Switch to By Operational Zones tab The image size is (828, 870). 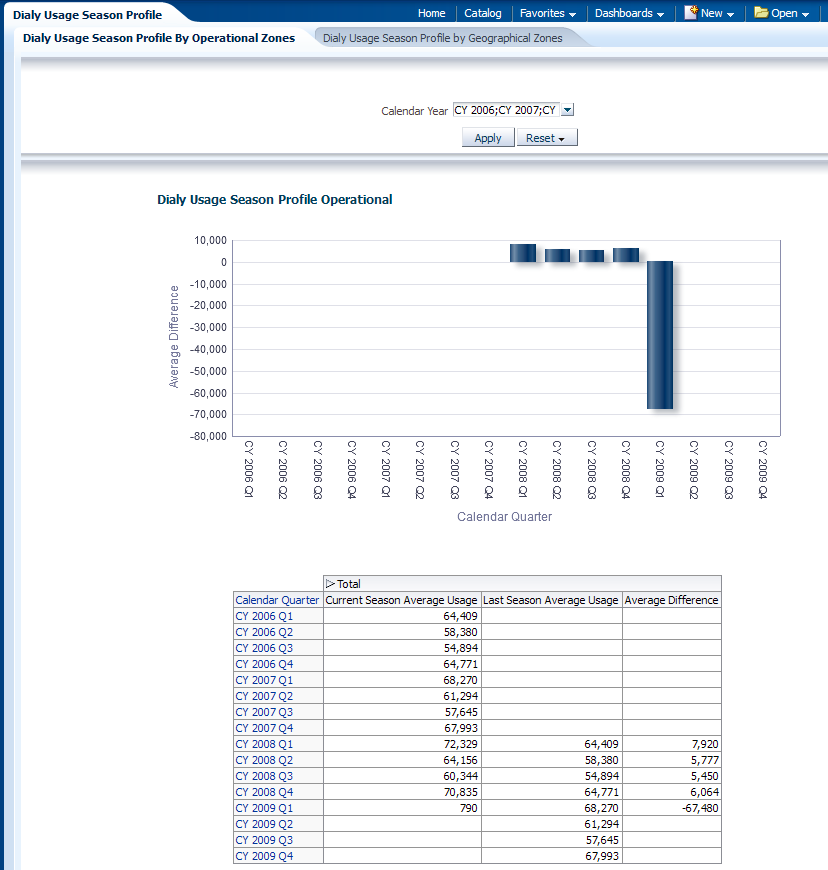click(x=159, y=38)
